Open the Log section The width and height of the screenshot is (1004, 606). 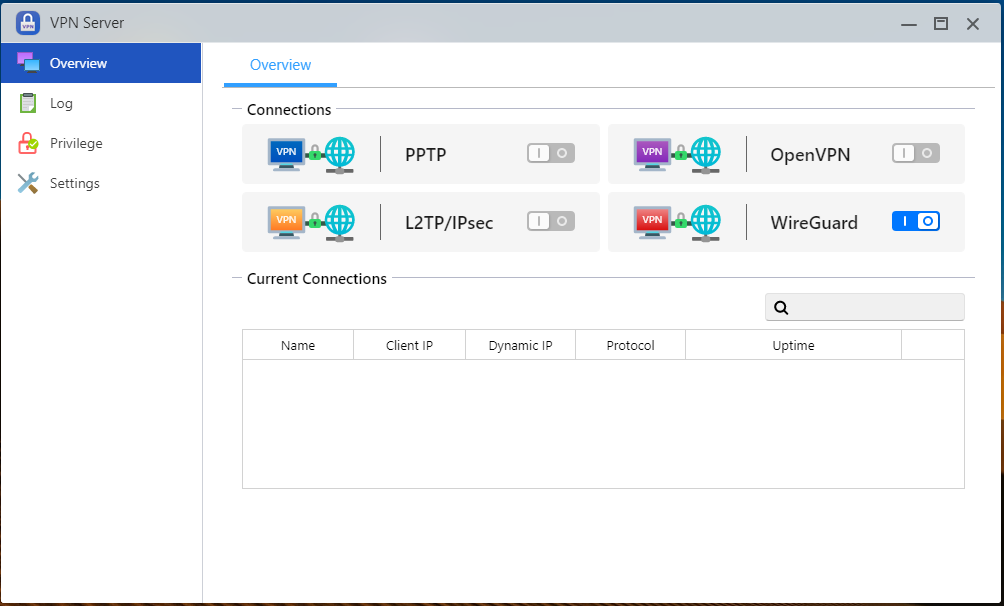tap(101, 103)
